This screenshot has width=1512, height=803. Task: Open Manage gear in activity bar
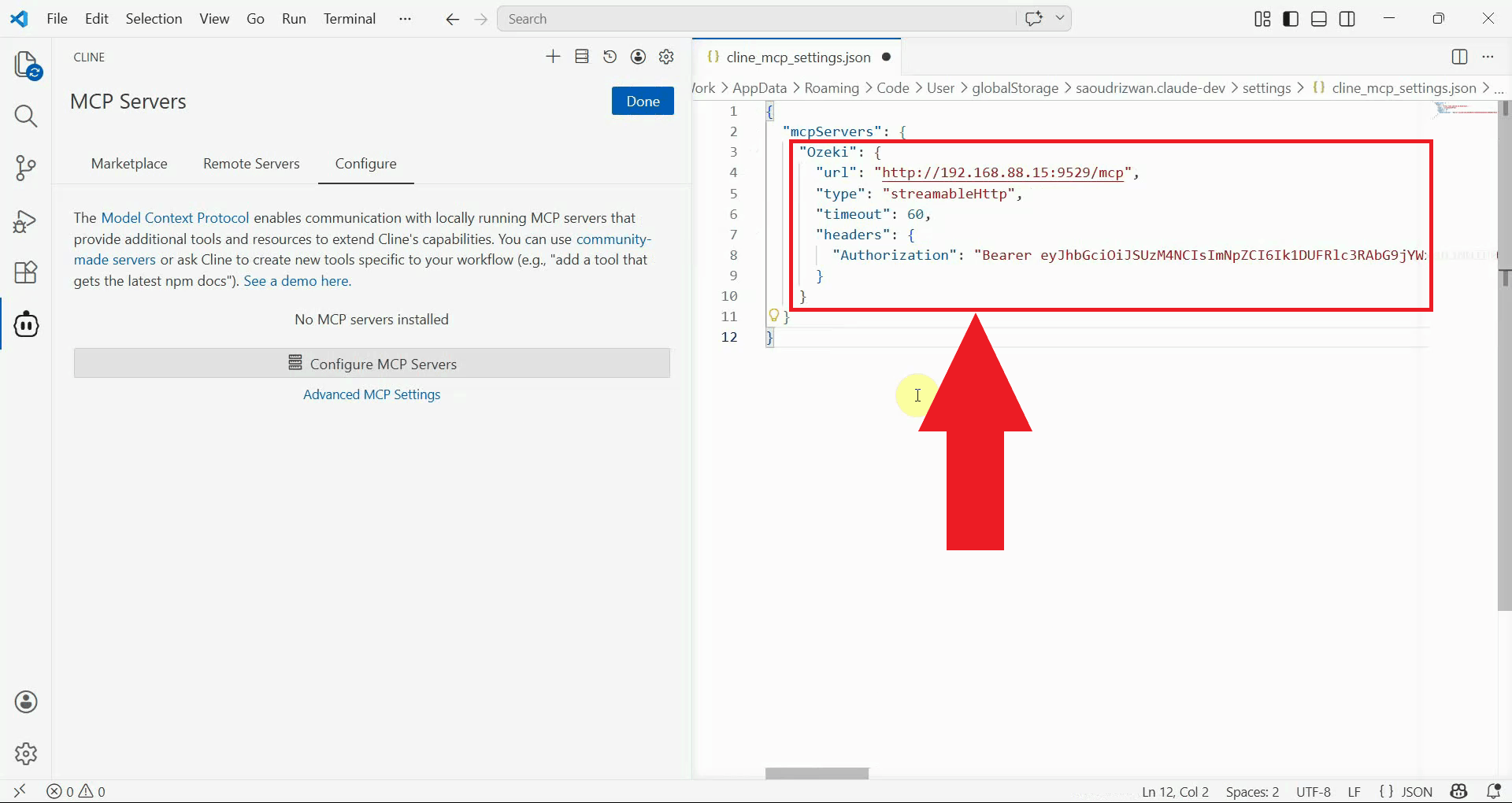pyautogui.click(x=26, y=753)
